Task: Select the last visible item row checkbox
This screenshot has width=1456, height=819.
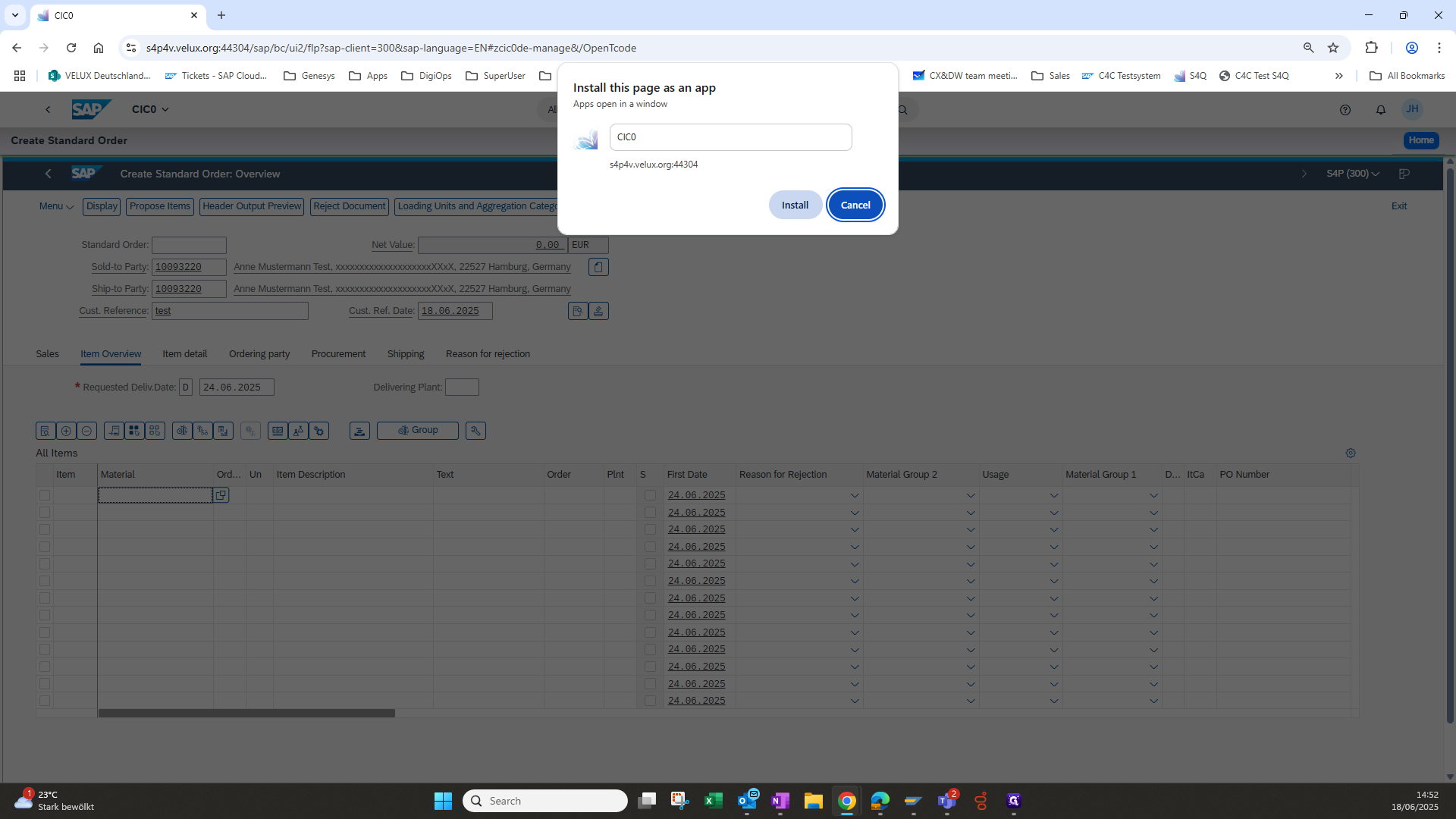Action: tap(45, 701)
